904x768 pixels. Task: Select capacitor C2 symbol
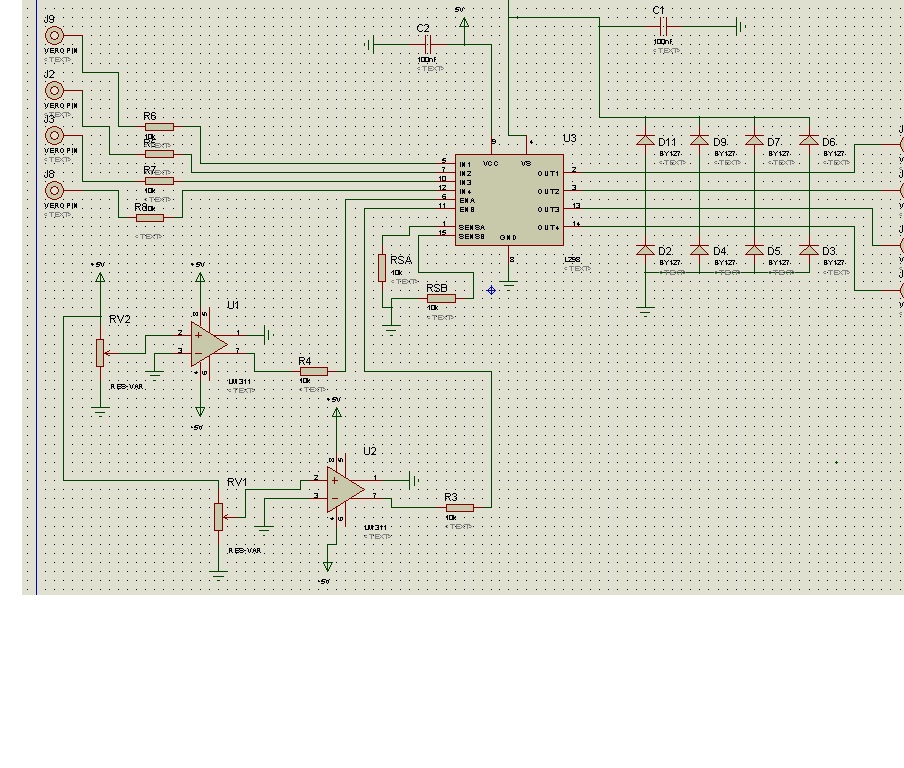click(x=427, y=44)
